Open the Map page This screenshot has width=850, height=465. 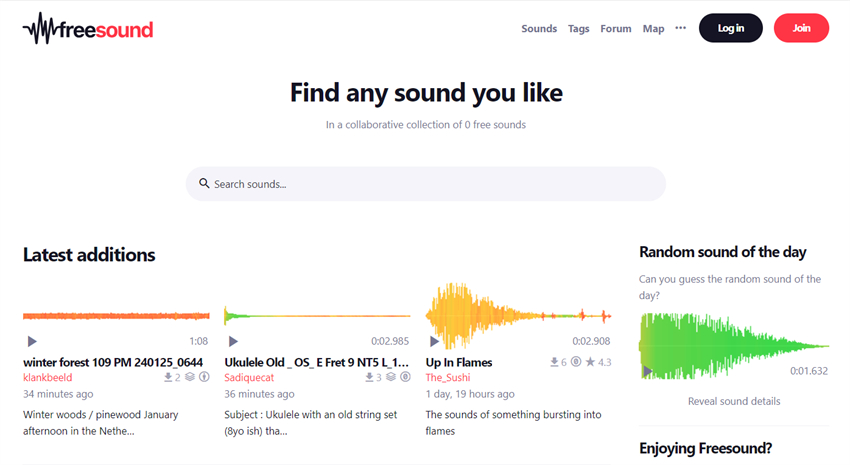(x=653, y=29)
